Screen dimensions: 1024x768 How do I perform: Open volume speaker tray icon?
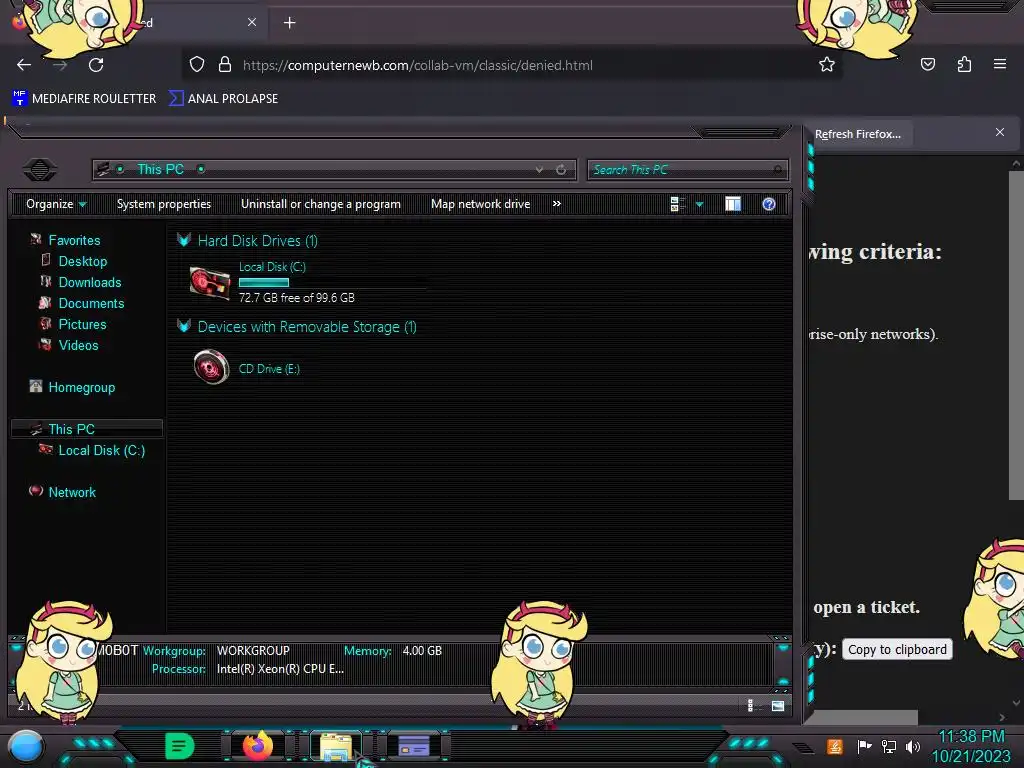pos(912,746)
